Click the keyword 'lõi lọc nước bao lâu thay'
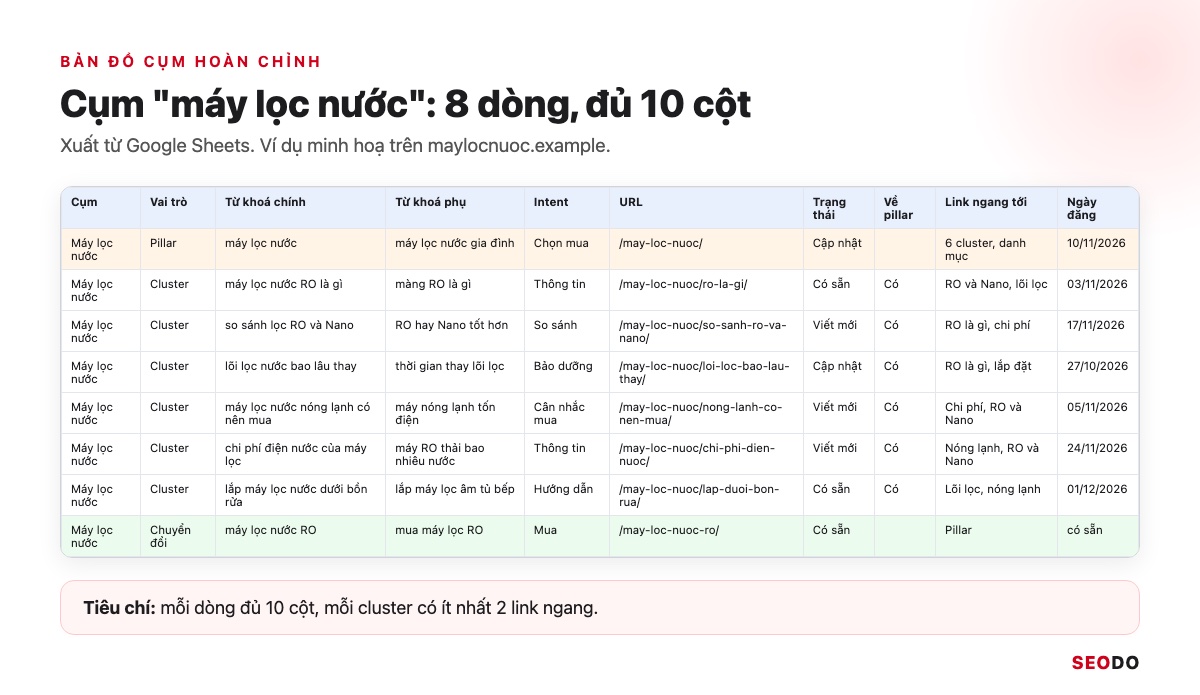 (291, 366)
